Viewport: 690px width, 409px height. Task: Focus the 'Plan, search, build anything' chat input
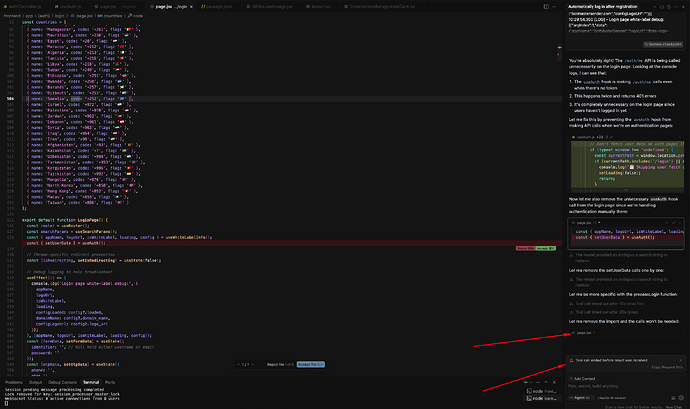click(x=625, y=387)
